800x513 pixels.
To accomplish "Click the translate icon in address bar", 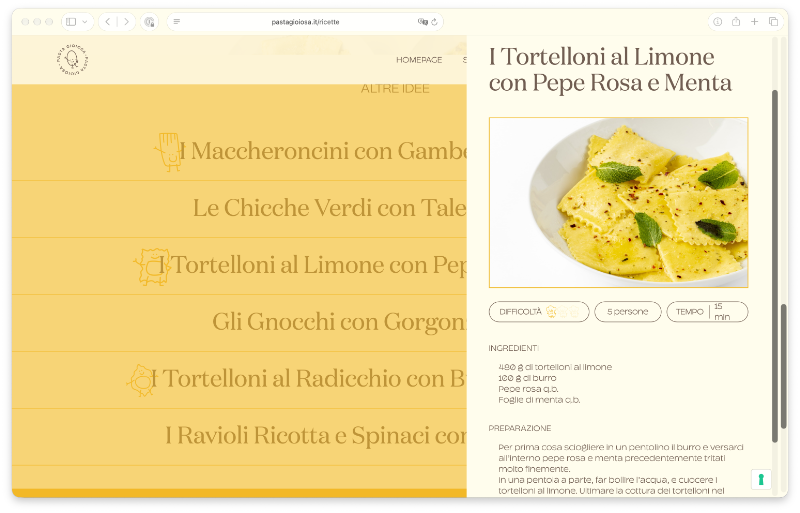I will (x=422, y=22).
